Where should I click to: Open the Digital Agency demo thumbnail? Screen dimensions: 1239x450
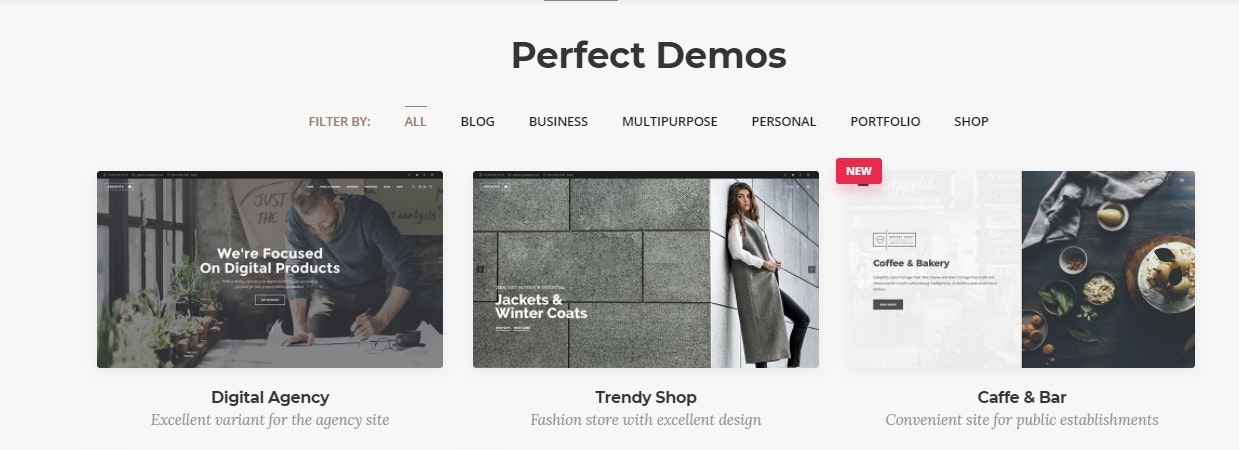pyautogui.click(x=270, y=269)
